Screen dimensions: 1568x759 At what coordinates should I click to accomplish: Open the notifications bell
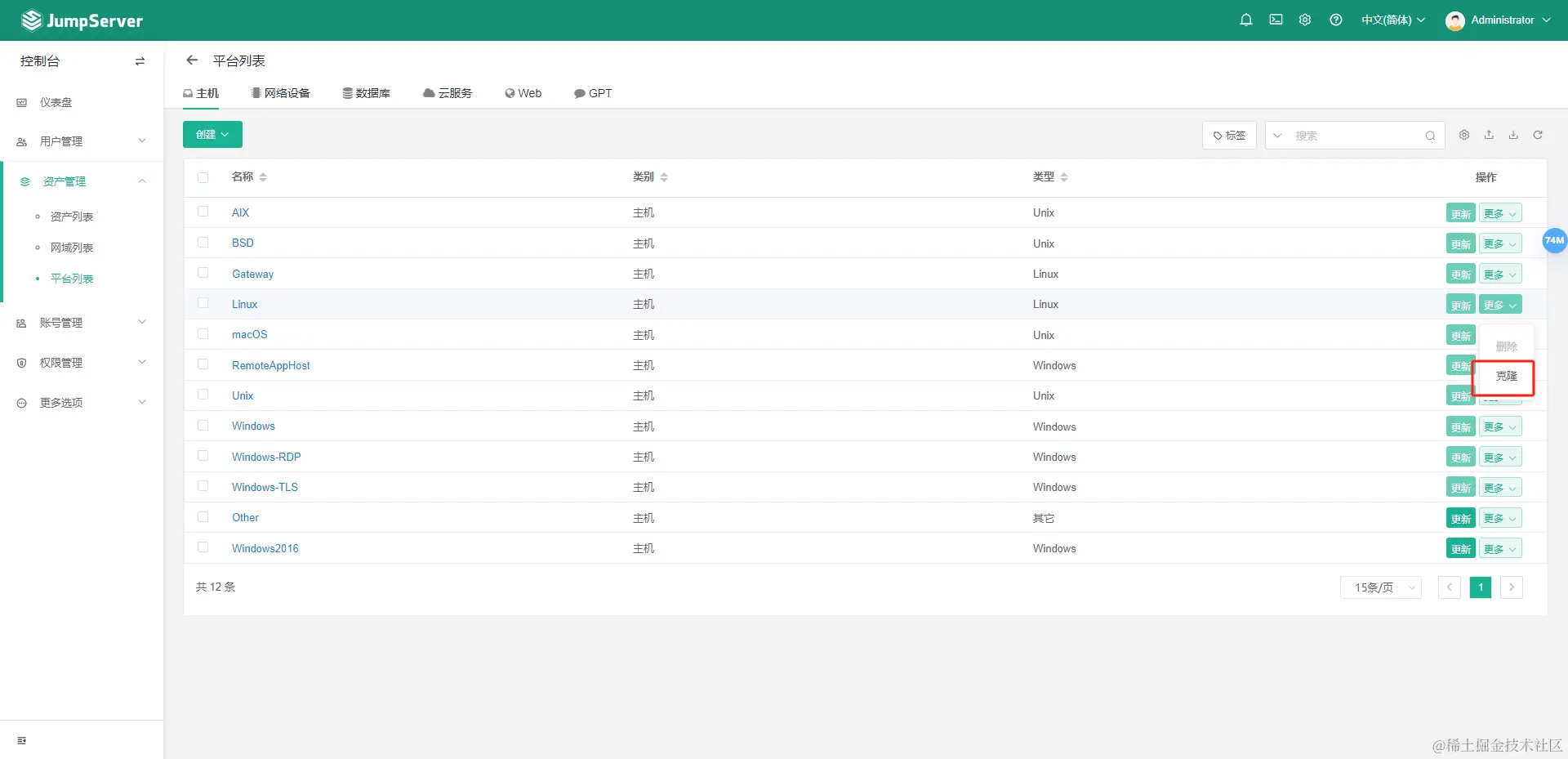tap(1246, 20)
